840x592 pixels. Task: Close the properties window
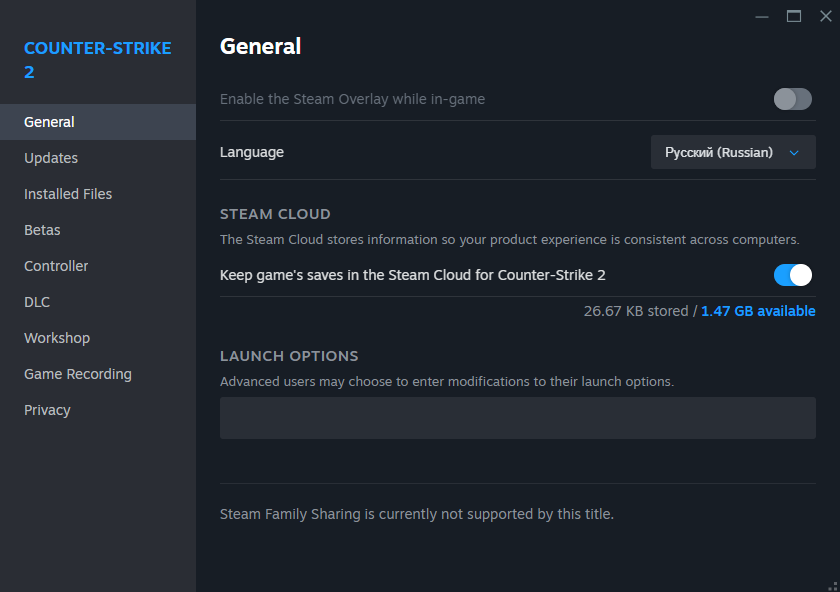(826, 17)
